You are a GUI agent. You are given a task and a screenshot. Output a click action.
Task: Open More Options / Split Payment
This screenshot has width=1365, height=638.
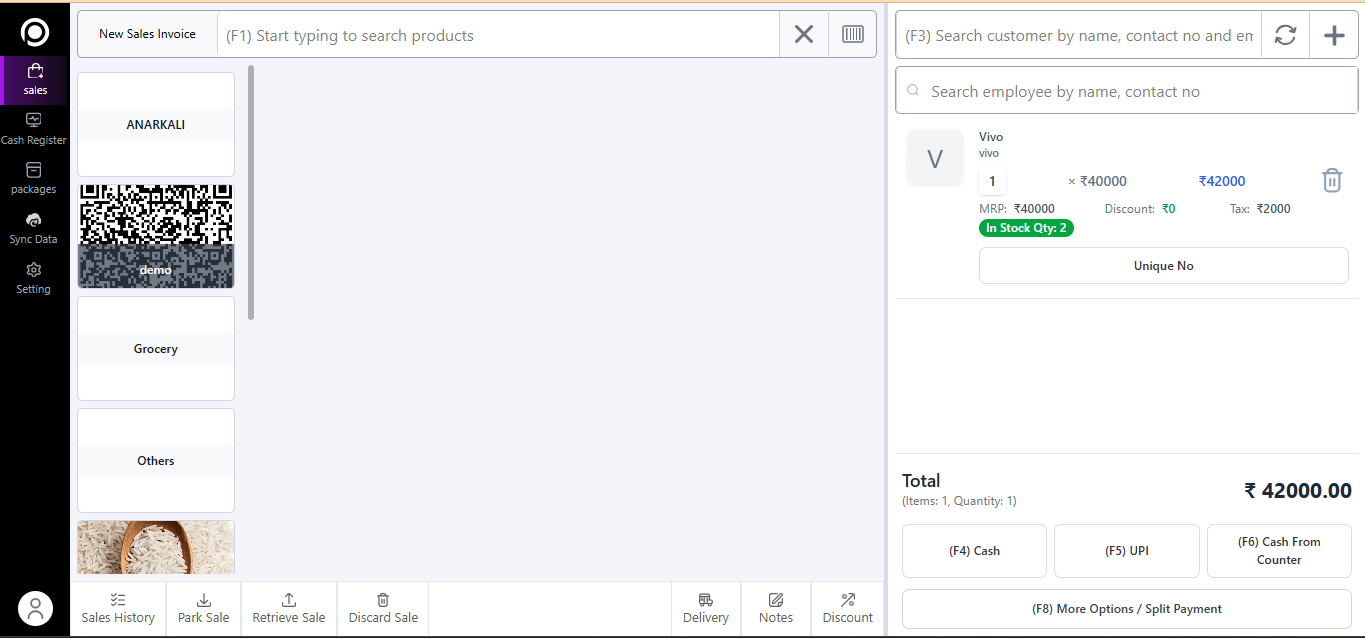tap(1127, 609)
